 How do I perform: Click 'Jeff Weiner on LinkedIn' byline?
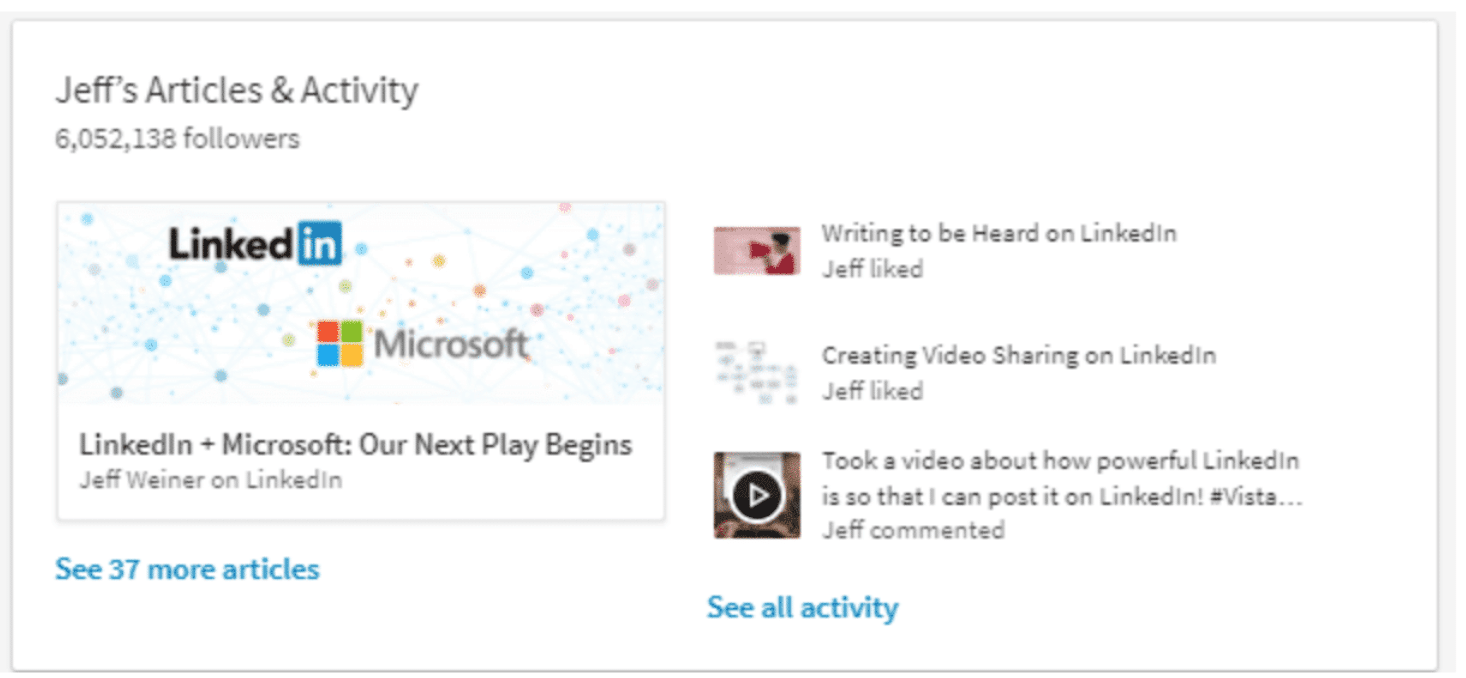click(210, 480)
